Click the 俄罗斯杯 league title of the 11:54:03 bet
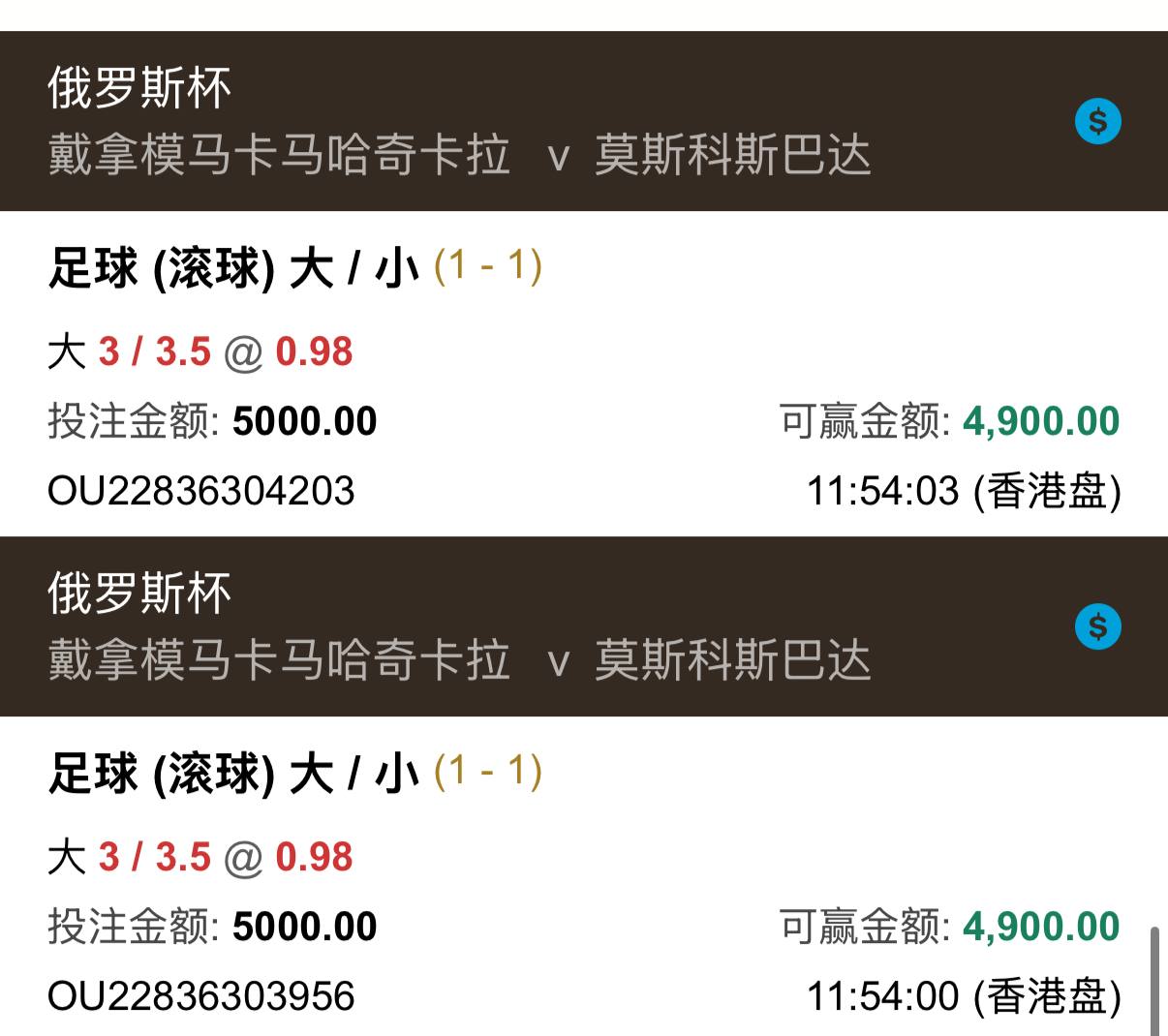Image resolution: width=1168 pixels, height=1036 pixels. (x=139, y=88)
